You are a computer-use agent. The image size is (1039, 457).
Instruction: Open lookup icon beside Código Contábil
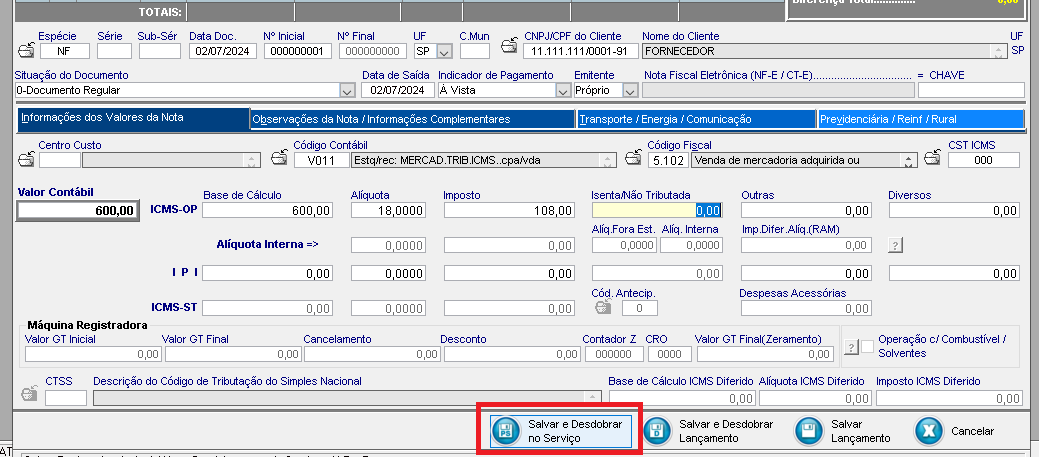click(x=280, y=158)
